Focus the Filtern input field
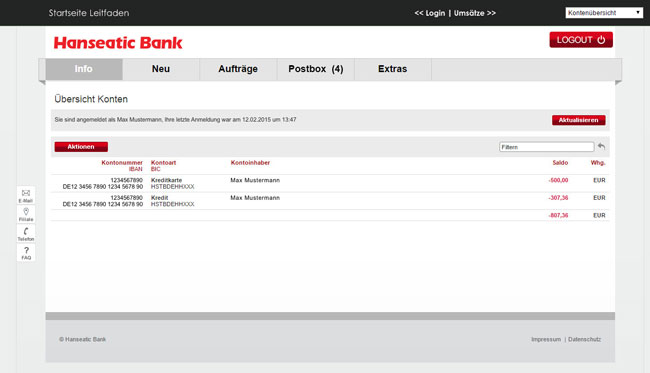The height and width of the screenshot is (373, 650). [x=546, y=147]
